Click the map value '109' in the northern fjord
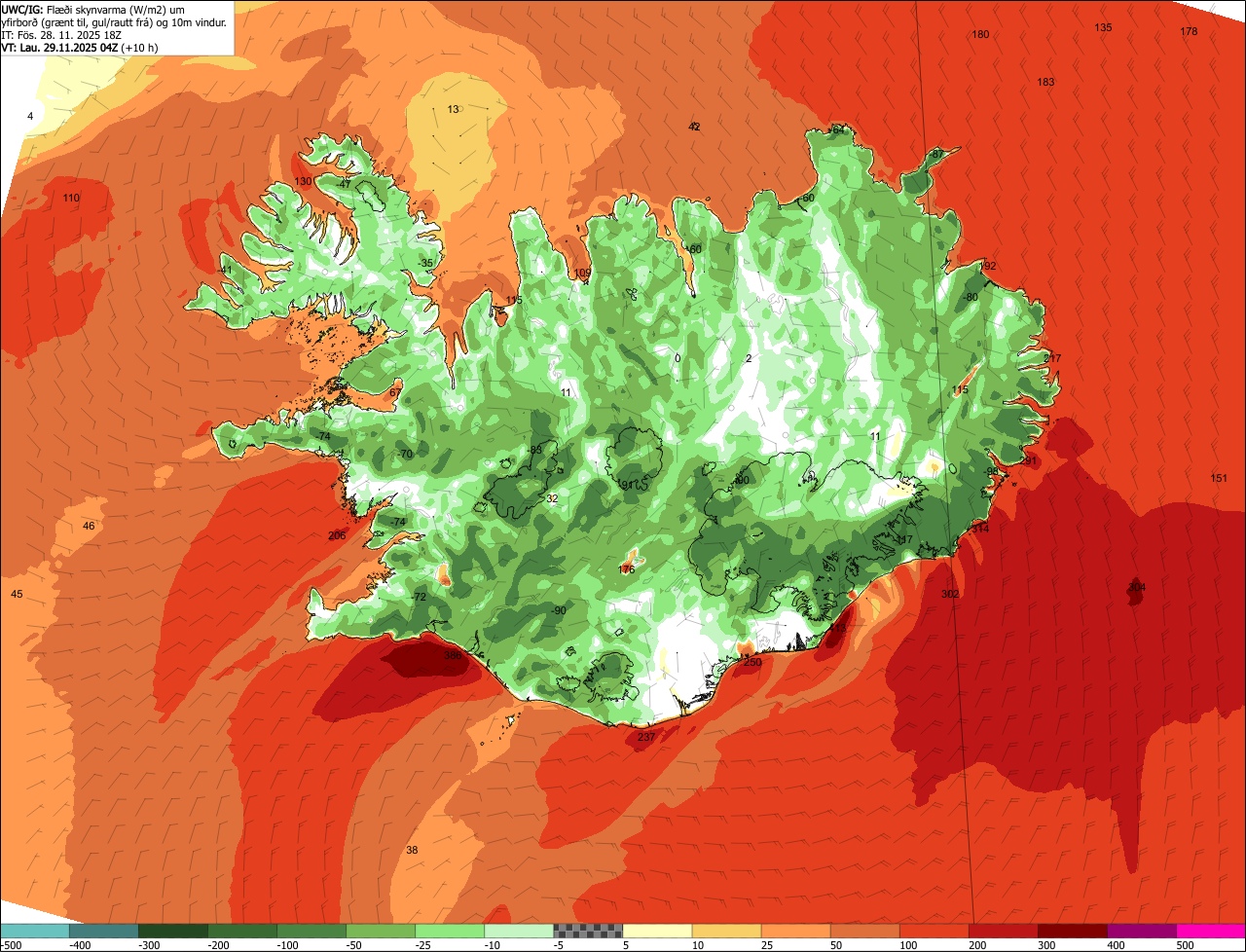The width and height of the screenshot is (1246, 952). coord(583,273)
